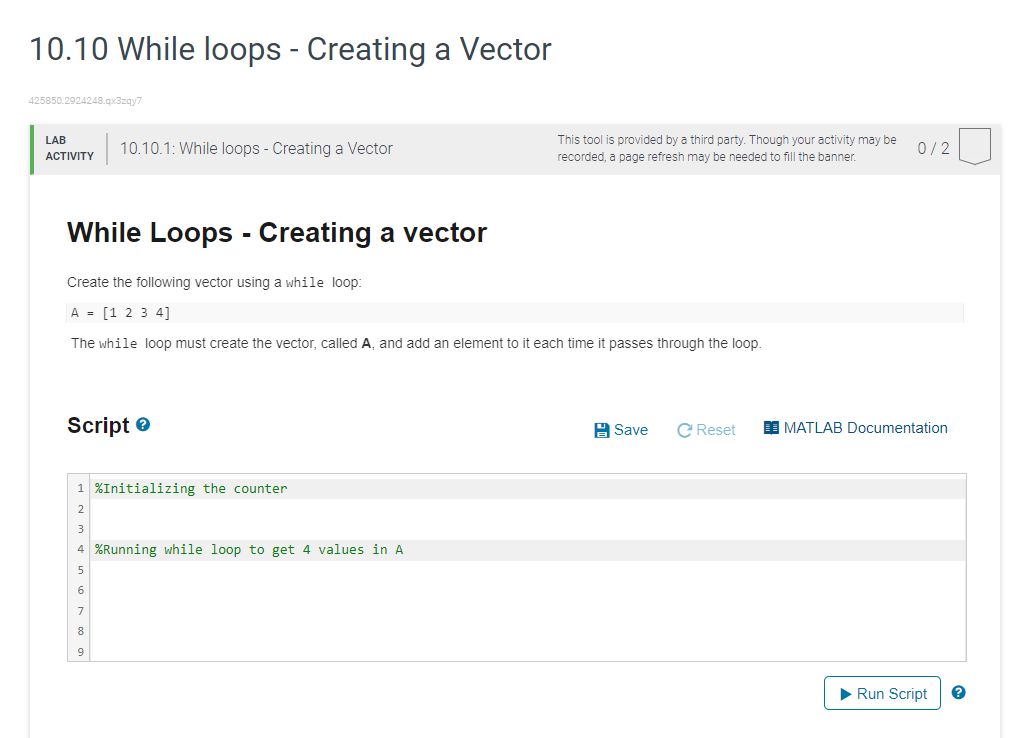Open the MATLAB Documentation link
The width and height of the screenshot is (1026, 738).
[x=866, y=427]
